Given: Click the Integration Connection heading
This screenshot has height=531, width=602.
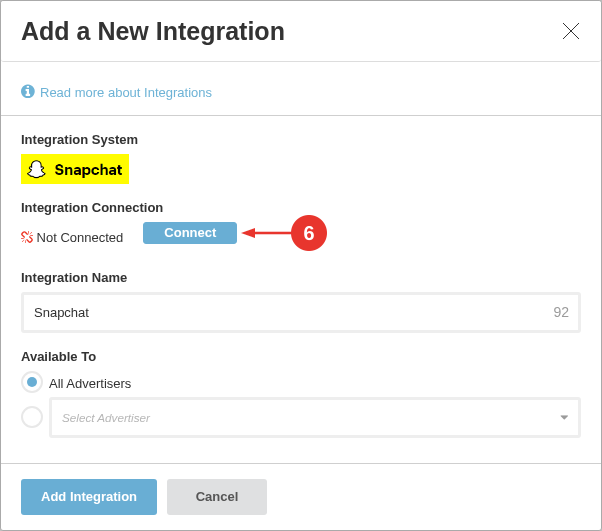Looking at the screenshot, I should tap(92, 207).
